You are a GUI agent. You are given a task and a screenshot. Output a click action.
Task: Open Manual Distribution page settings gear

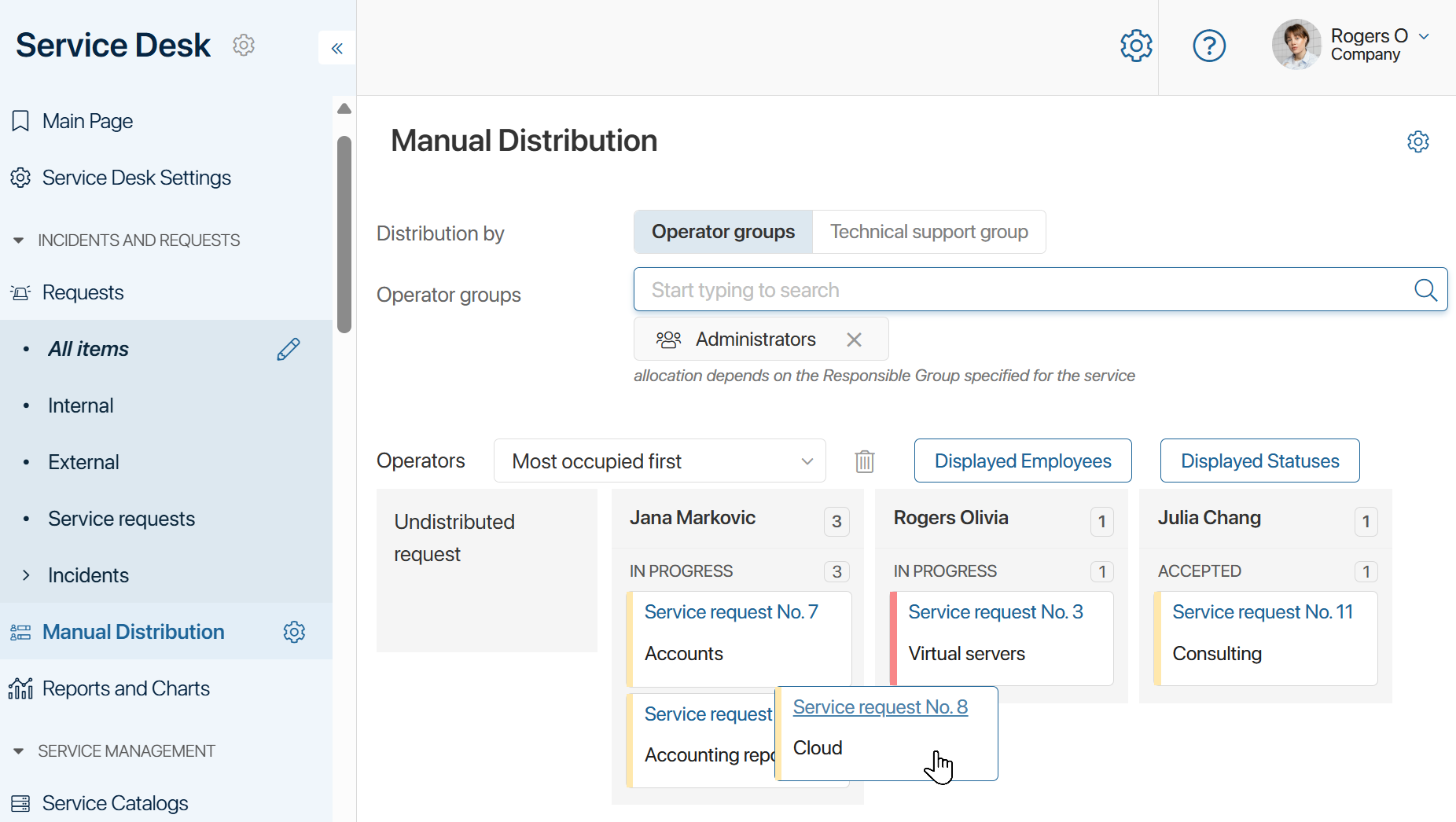(x=1417, y=141)
